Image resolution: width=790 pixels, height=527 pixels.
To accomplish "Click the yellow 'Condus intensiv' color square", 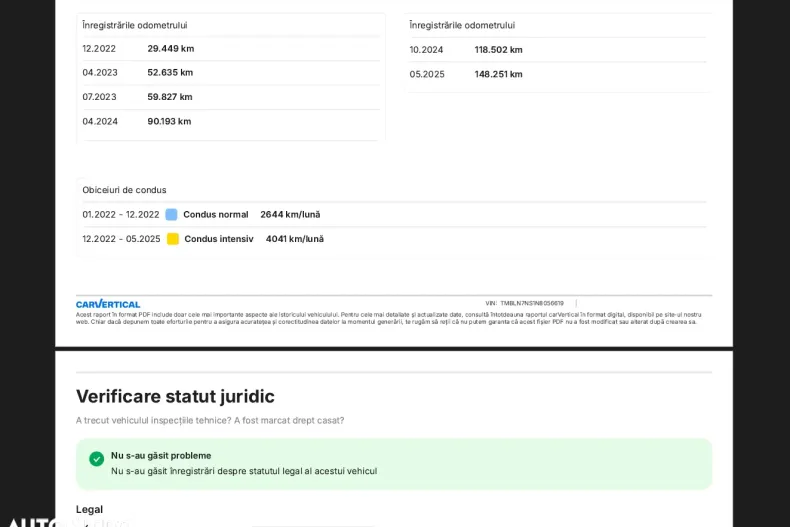I will (x=173, y=239).
